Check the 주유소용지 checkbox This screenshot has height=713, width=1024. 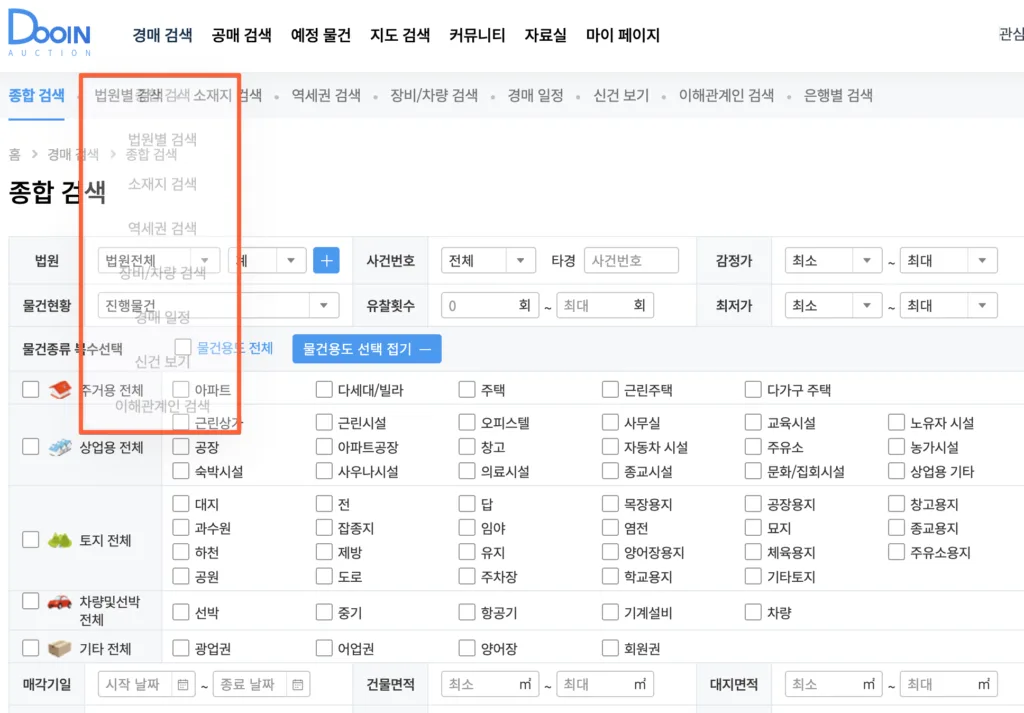point(896,552)
